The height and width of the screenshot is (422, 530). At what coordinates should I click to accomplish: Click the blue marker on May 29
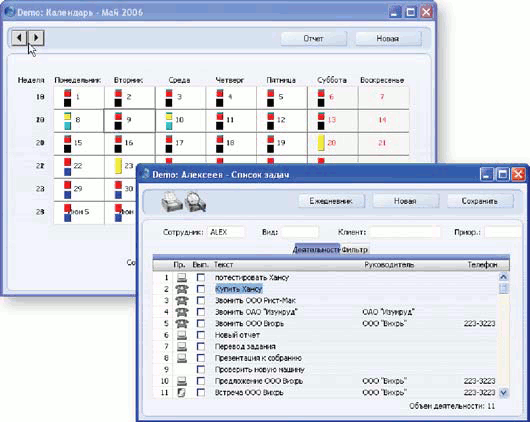[x=68, y=195]
